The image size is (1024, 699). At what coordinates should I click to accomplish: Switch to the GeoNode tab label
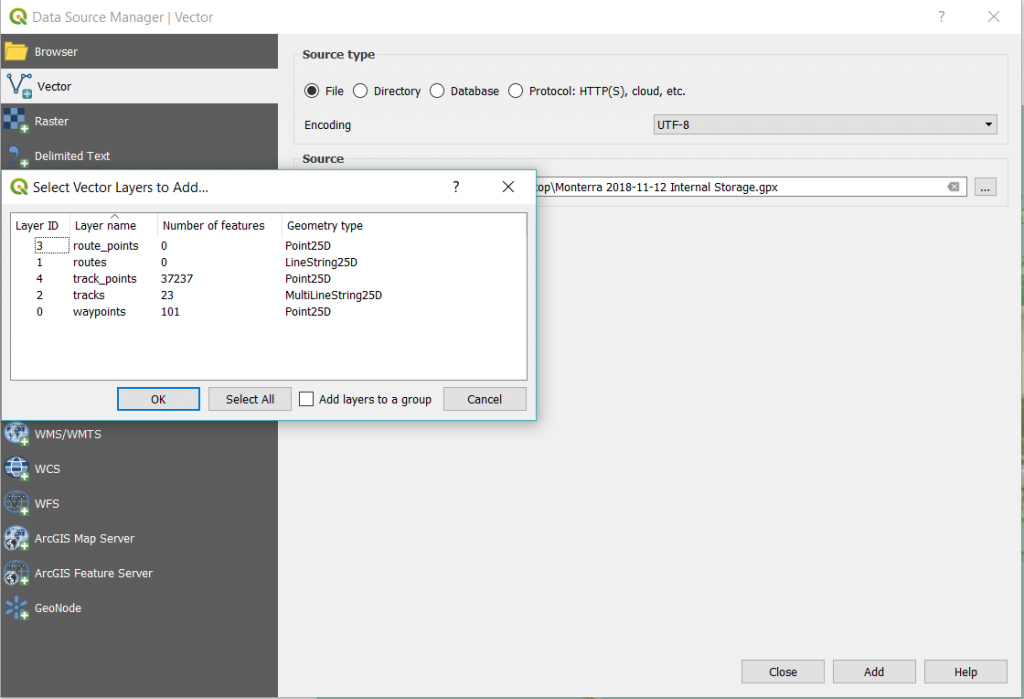pyautogui.click(x=58, y=608)
